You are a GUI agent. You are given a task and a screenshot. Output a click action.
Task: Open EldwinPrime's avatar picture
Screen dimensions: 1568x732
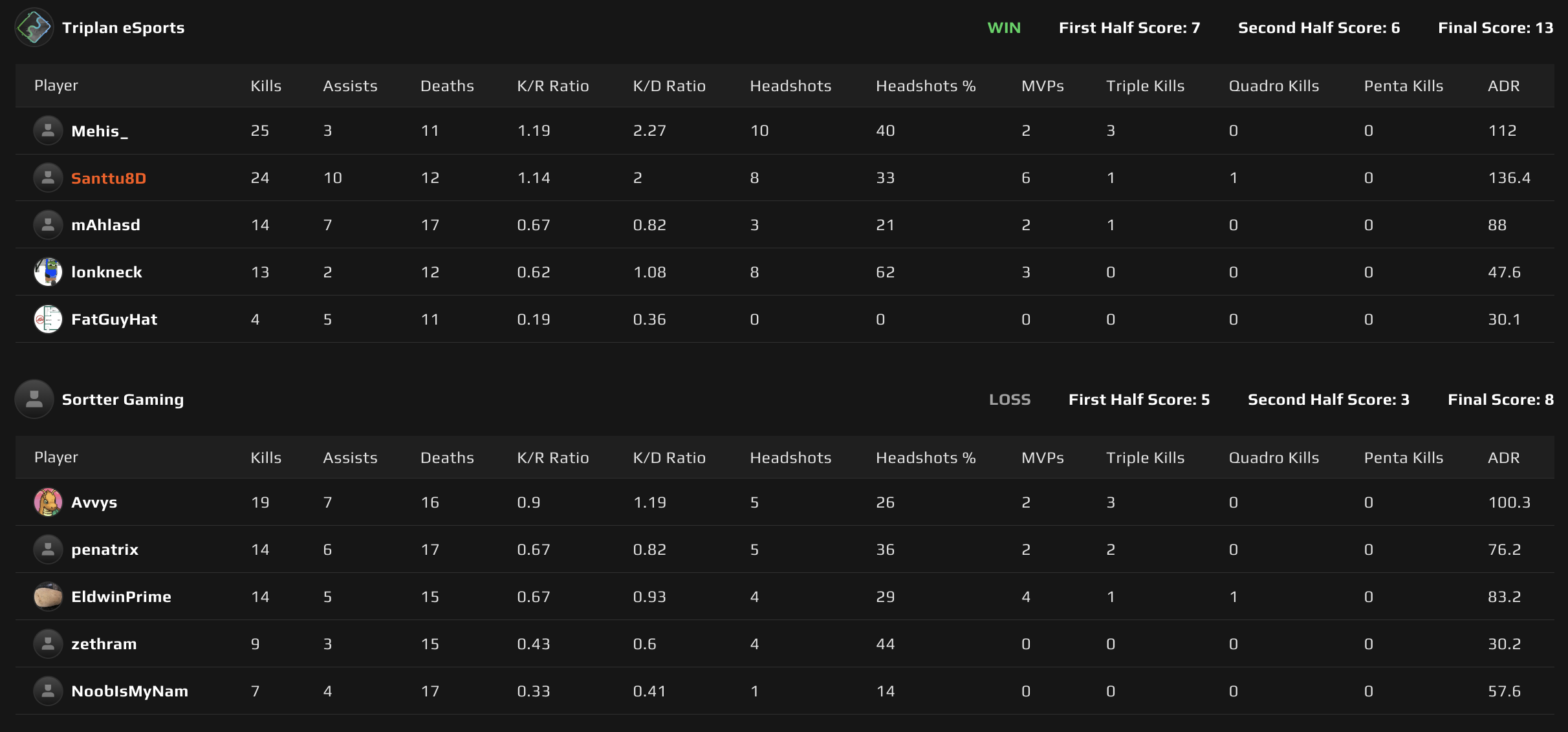coord(48,596)
